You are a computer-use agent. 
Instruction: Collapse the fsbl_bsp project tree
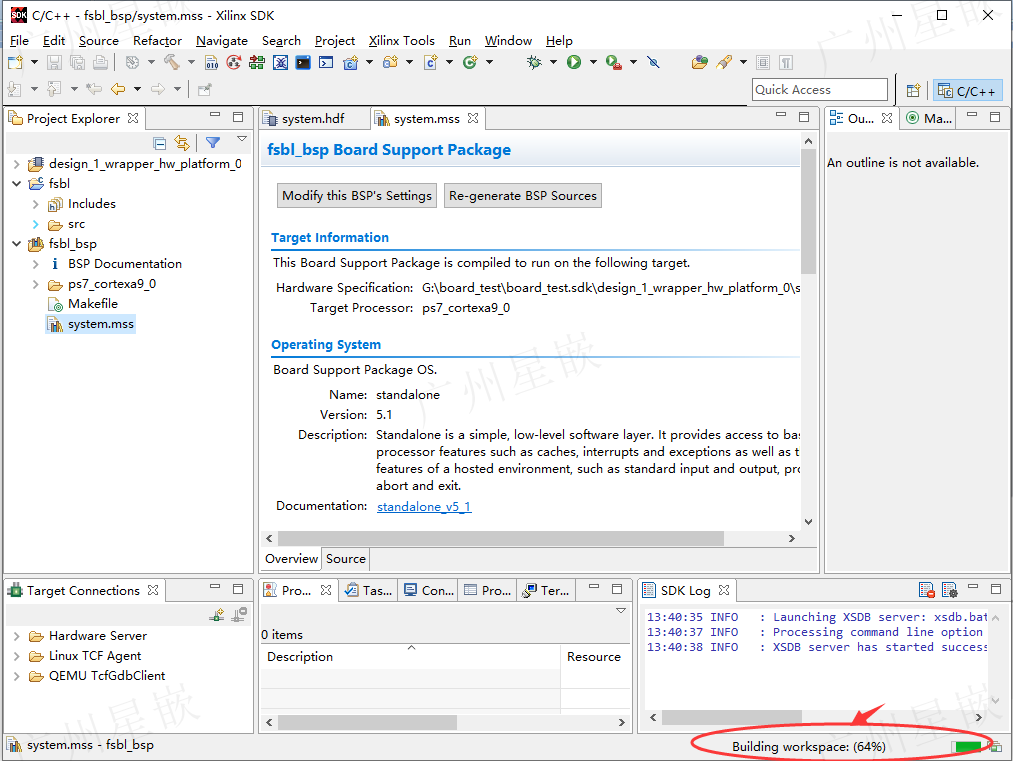click(17, 244)
